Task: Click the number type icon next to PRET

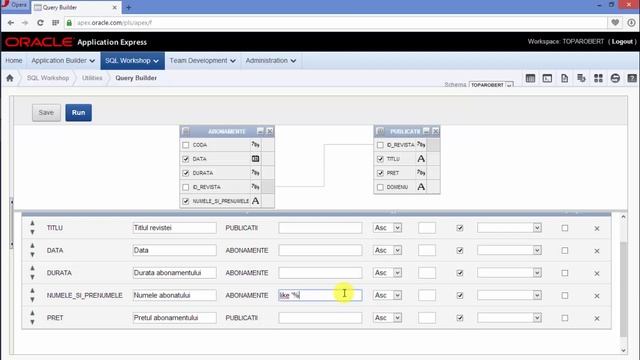Action: point(421,173)
